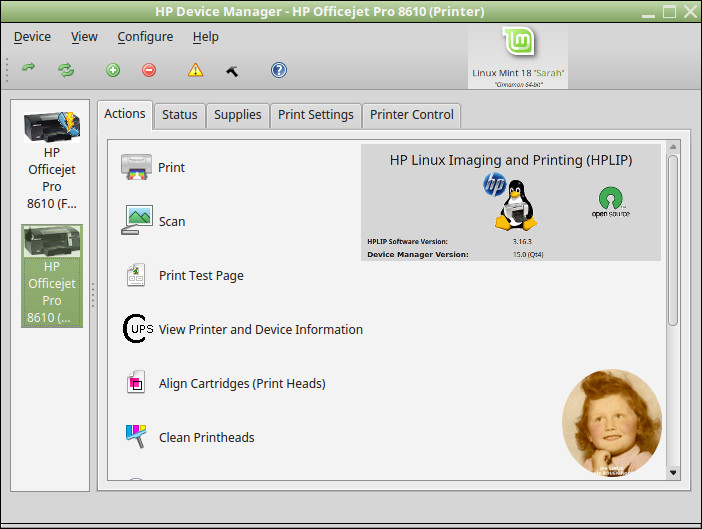Click the Print Test Page icon

point(136,275)
